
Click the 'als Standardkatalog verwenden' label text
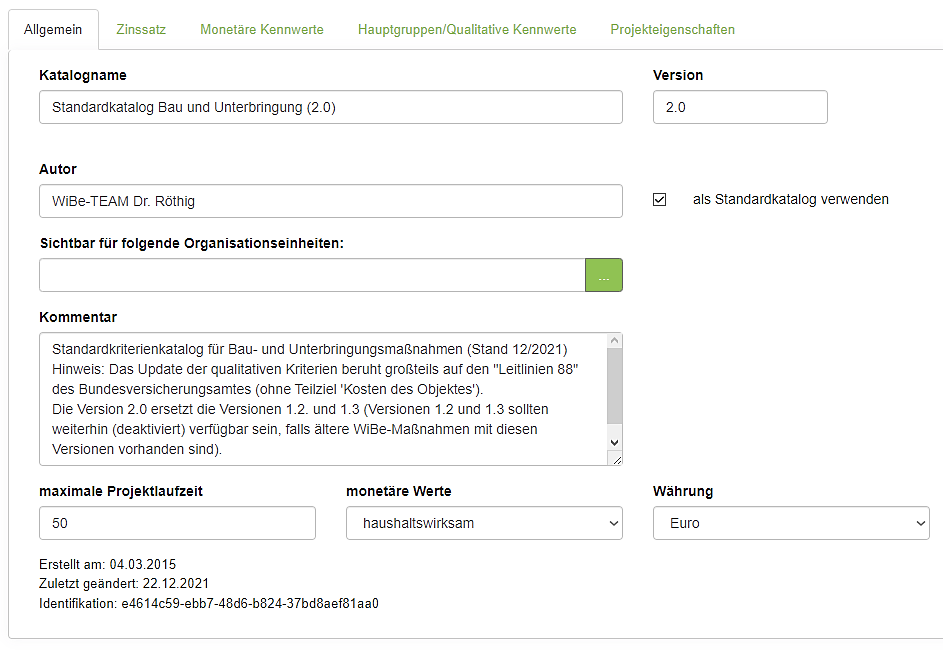pos(790,199)
